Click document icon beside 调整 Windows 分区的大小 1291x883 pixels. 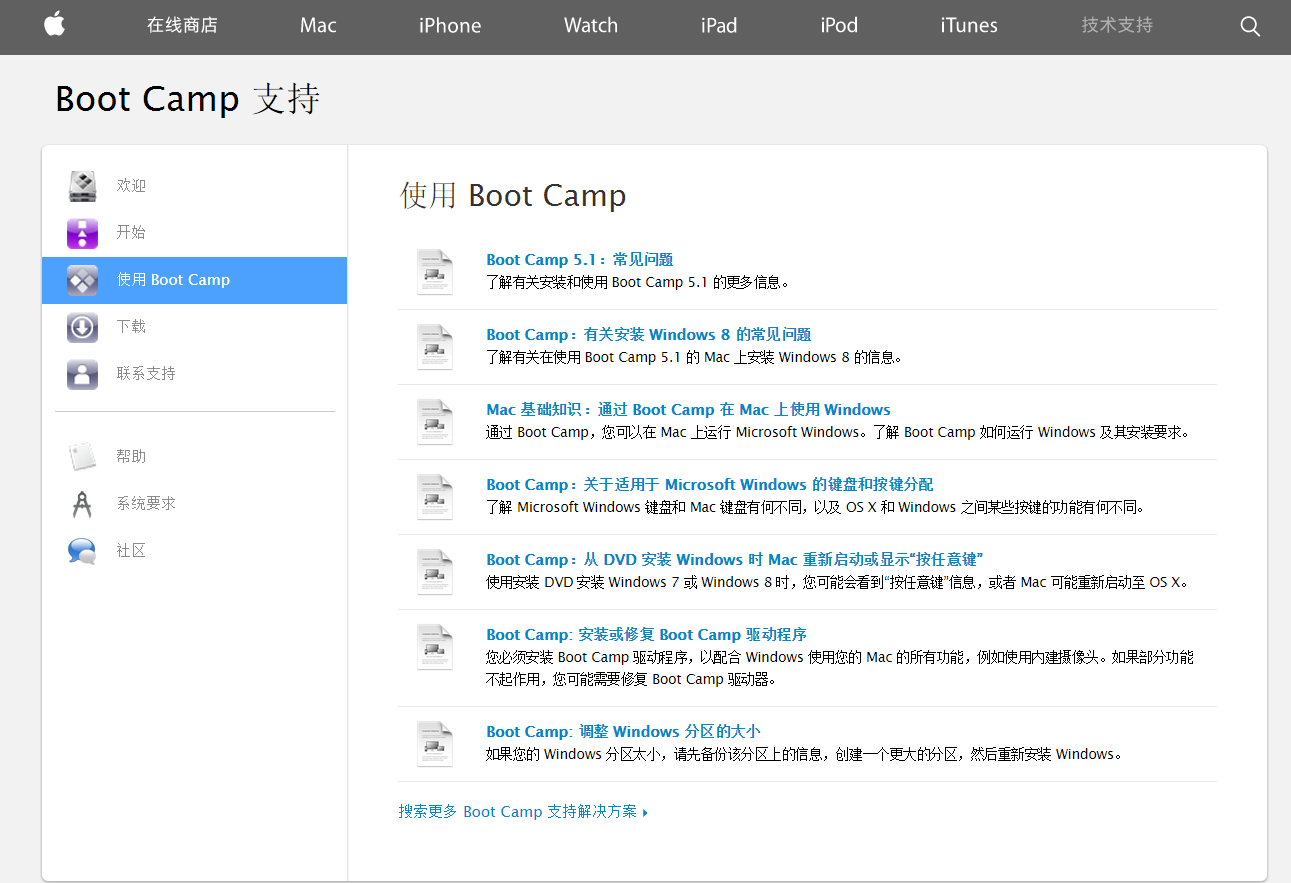[x=435, y=744]
